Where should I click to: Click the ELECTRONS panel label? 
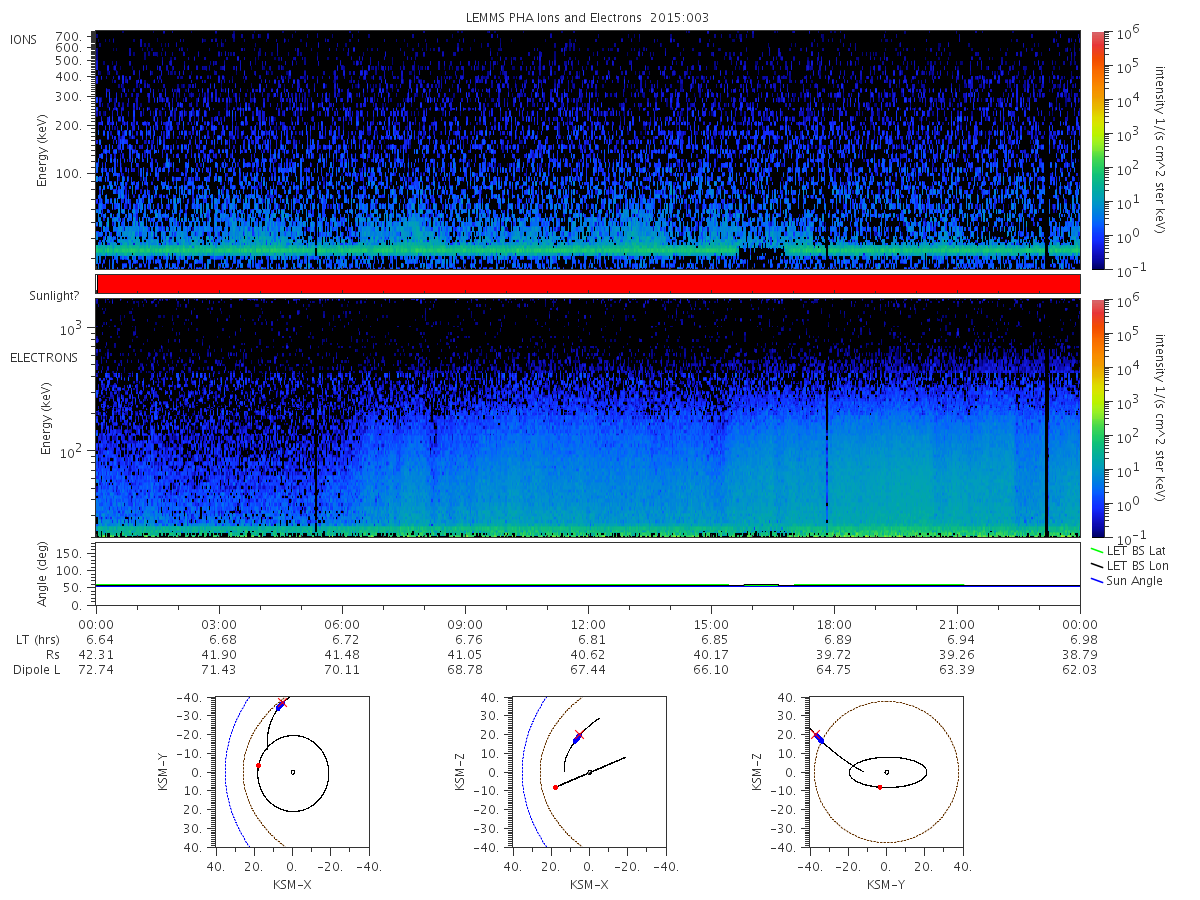(44, 357)
